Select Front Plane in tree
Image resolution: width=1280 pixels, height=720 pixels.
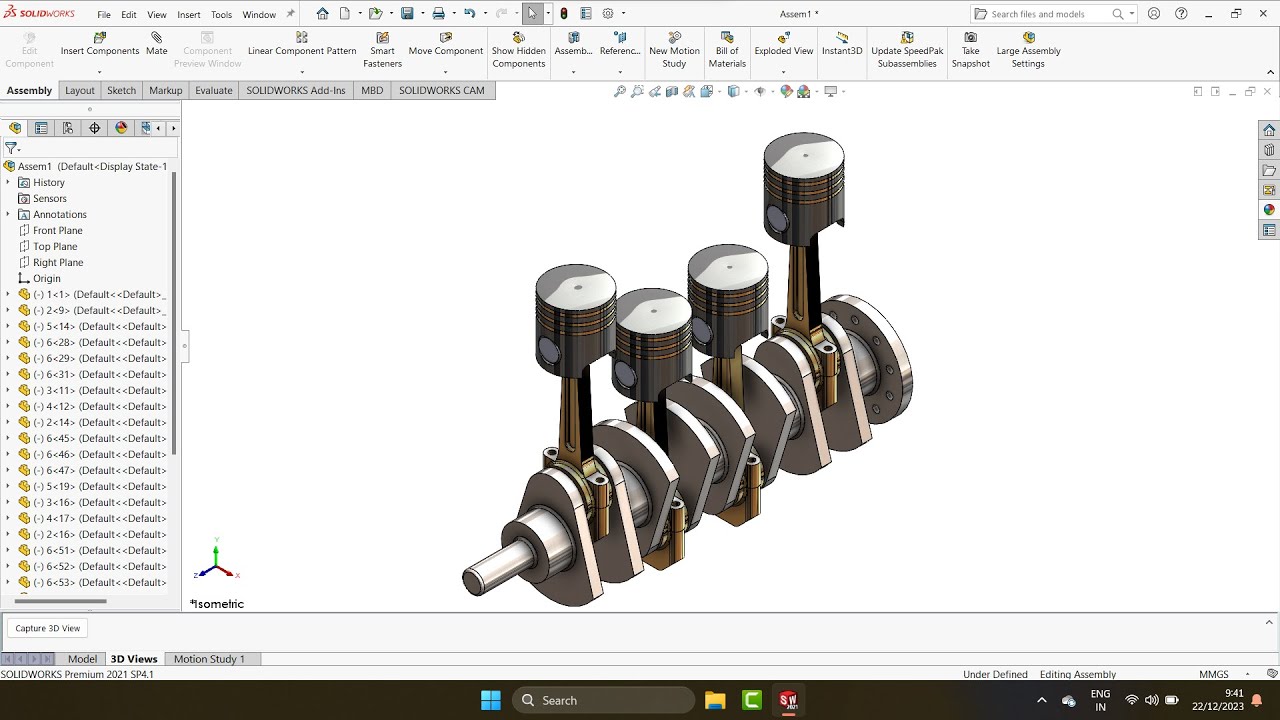[x=58, y=230]
